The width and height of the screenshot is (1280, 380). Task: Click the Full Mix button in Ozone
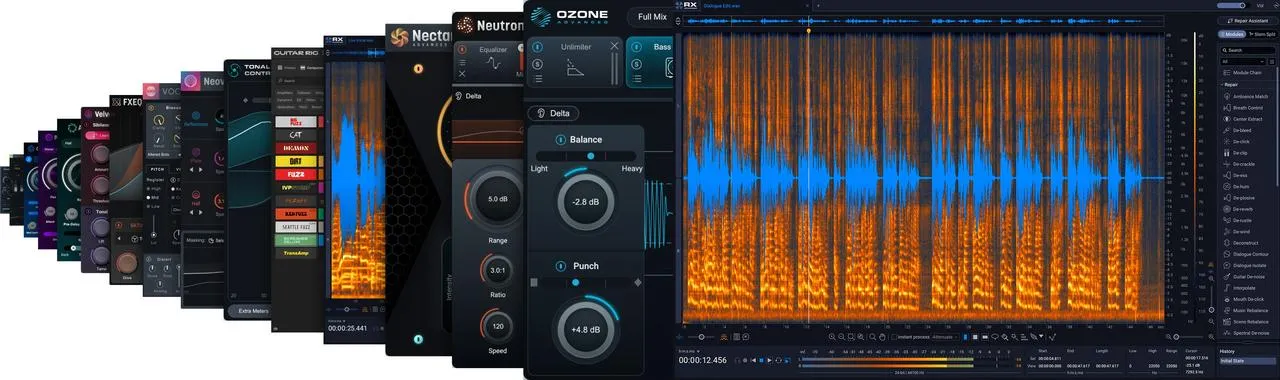[652, 17]
